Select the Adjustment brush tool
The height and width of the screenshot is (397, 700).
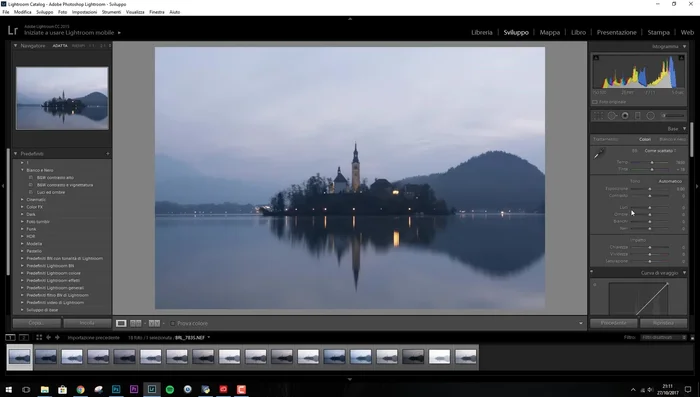click(x=673, y=116)
